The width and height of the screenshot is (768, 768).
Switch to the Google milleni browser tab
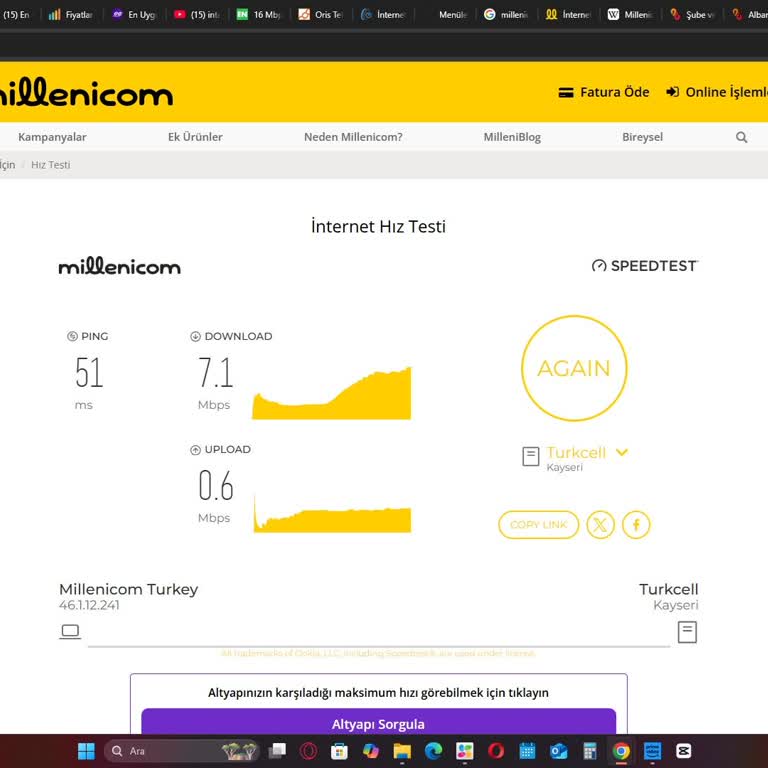coord(506,15)
